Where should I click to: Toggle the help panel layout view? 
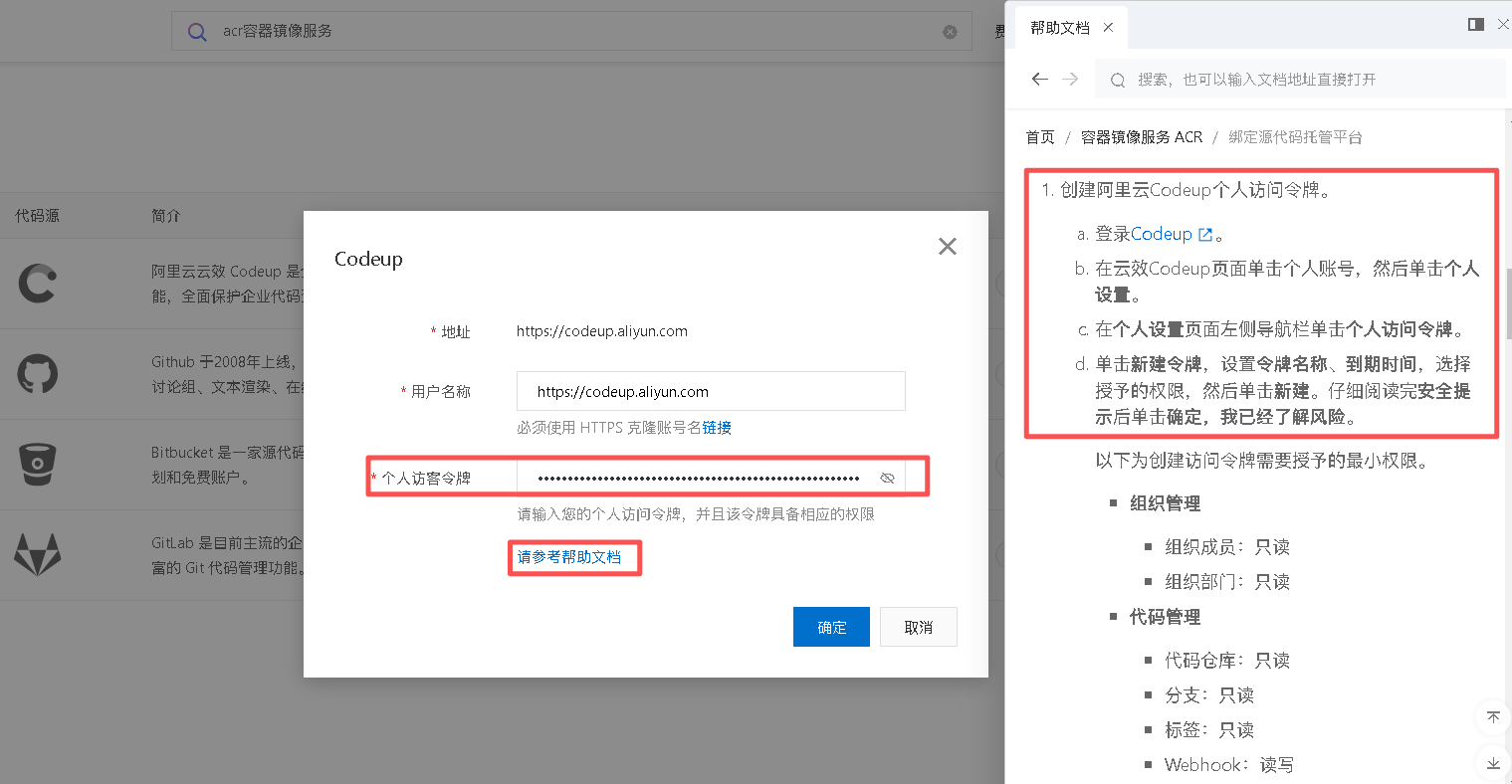pos(1475,23)
